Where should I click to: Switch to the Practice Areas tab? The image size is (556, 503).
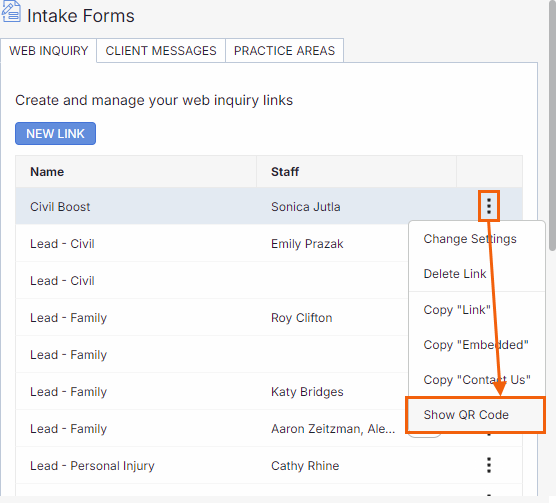click(284, 51)
